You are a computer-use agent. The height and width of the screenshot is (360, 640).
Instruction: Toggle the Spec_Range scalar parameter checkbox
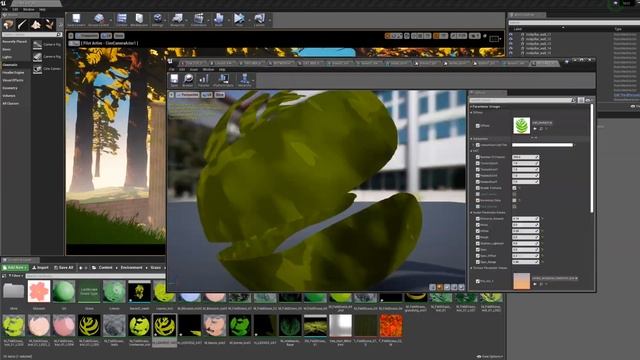[x=478, y=262]
